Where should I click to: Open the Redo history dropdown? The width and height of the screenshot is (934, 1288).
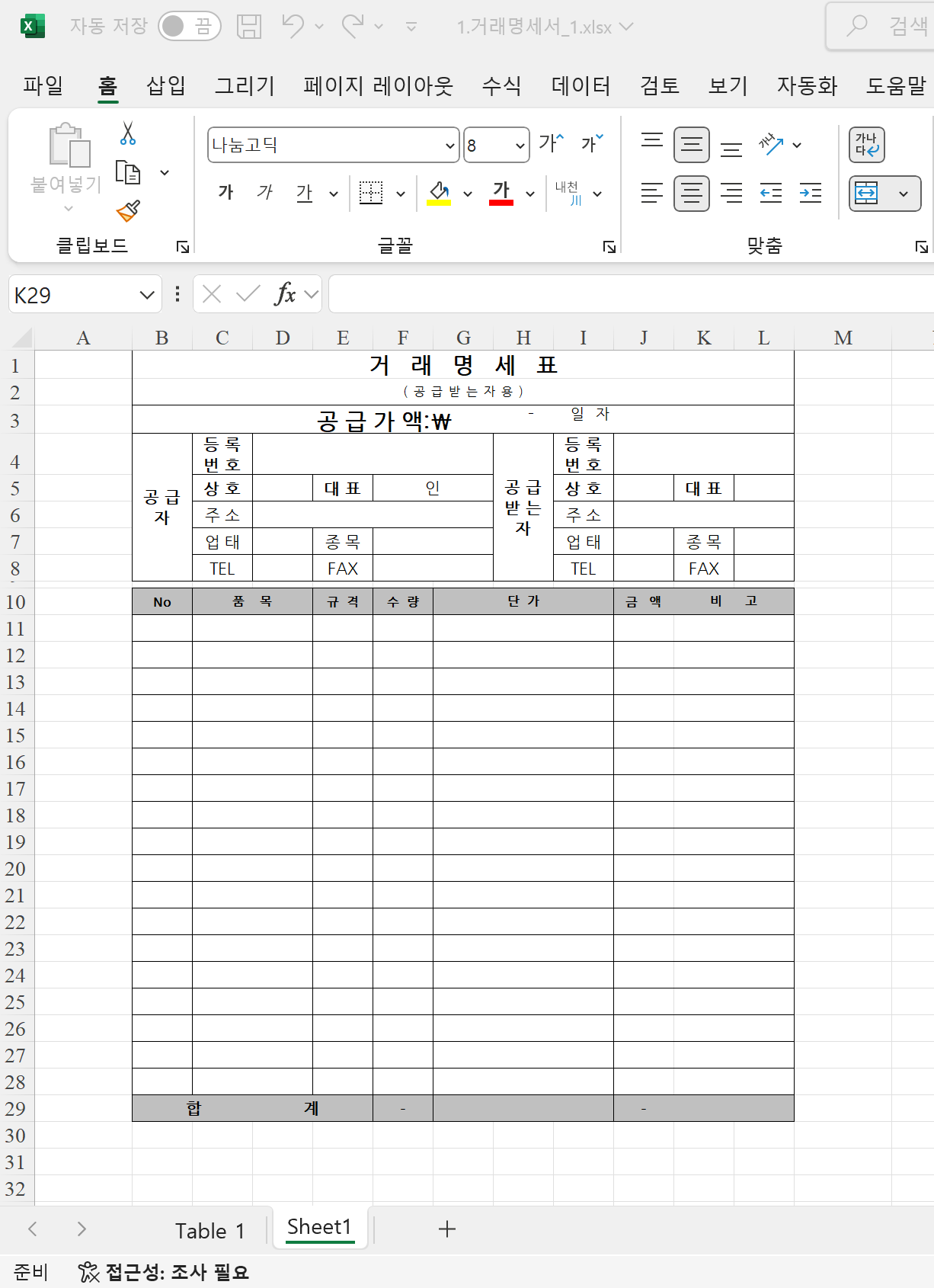point(379,27)
